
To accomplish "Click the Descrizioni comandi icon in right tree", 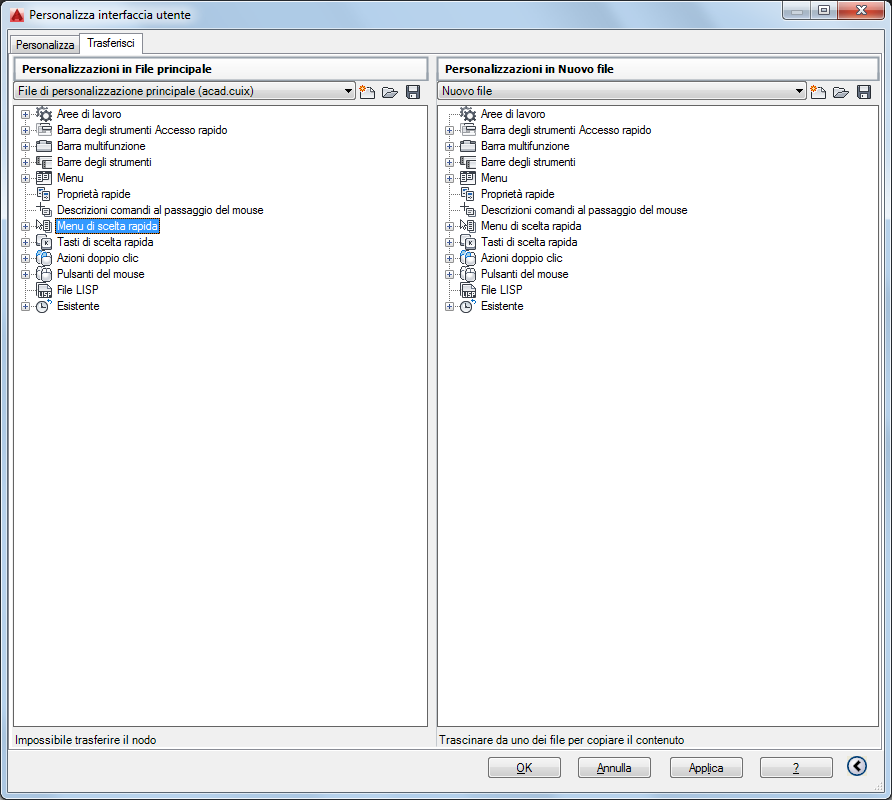I will click(468, 210).
